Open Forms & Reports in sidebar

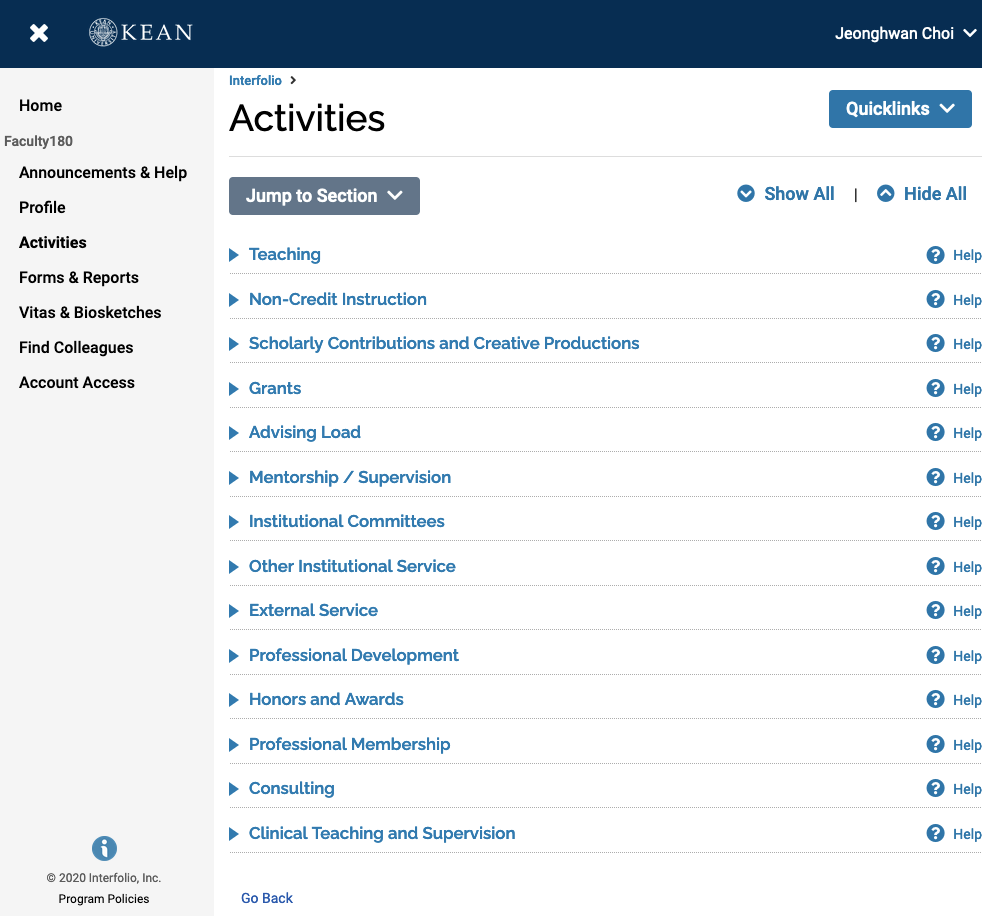click(x=79, y=277)
